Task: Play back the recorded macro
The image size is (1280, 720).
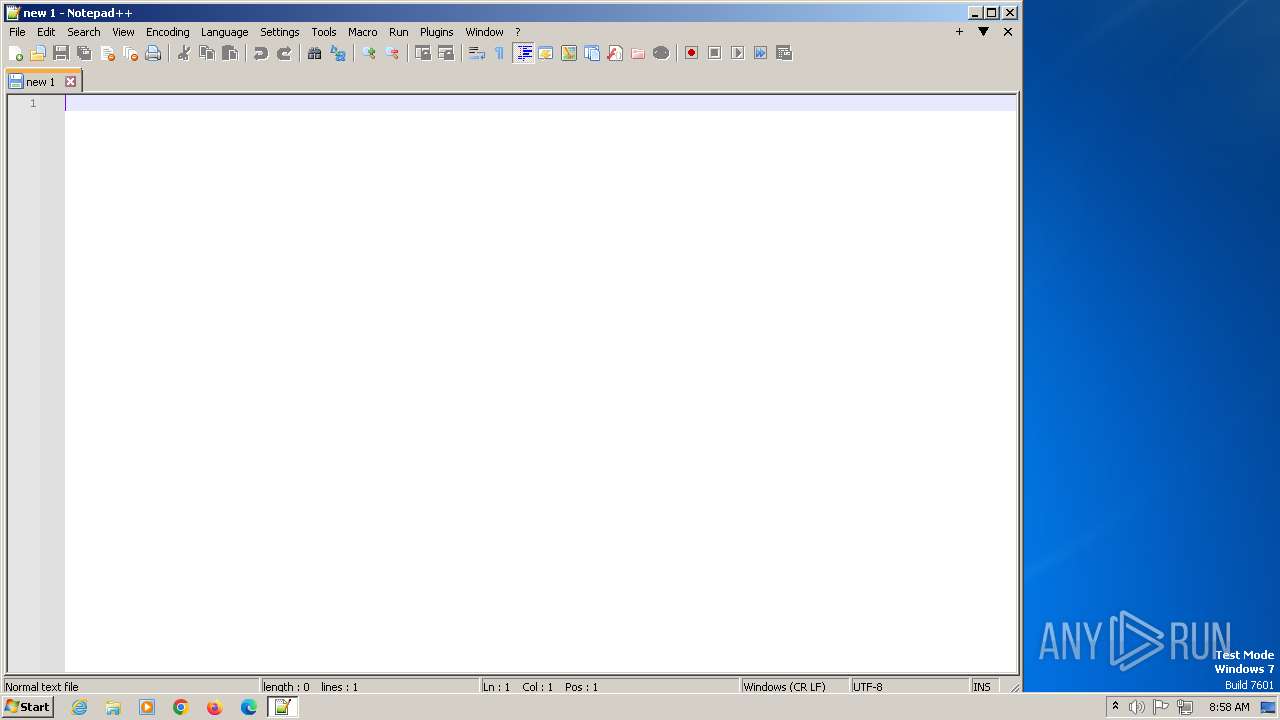Action: point(737,53)
